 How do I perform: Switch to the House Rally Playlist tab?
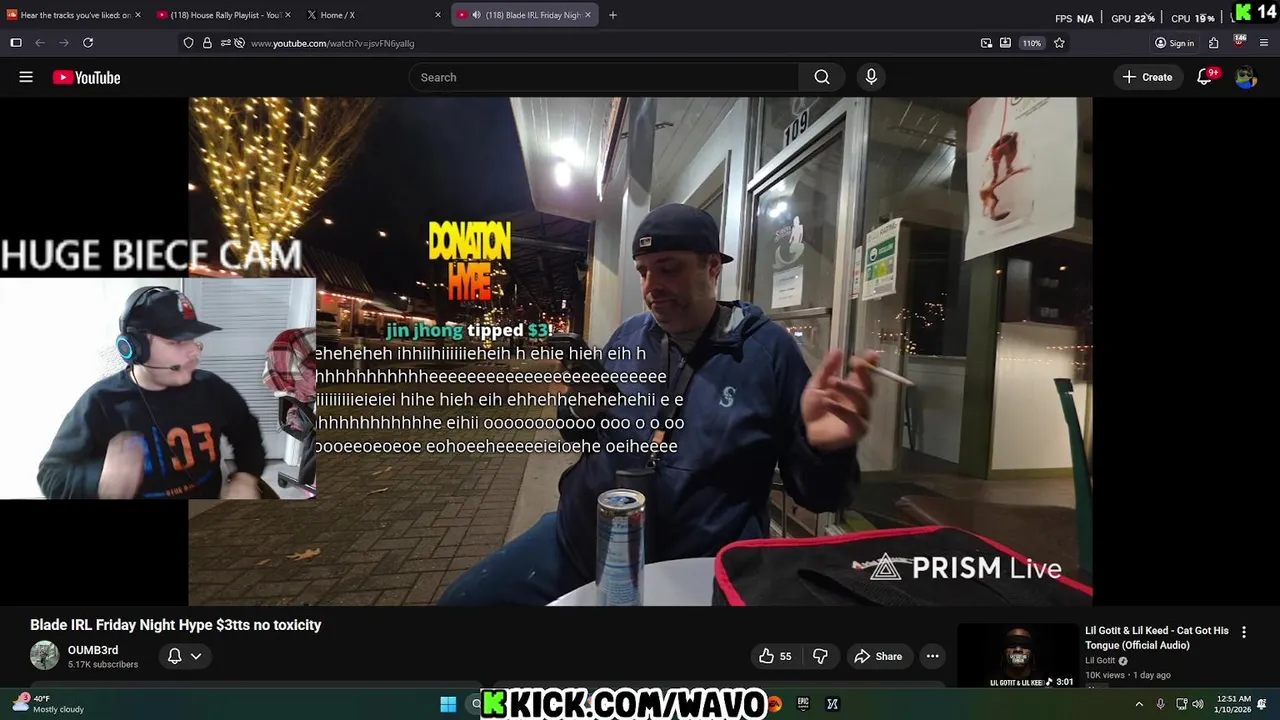point(222,15)
